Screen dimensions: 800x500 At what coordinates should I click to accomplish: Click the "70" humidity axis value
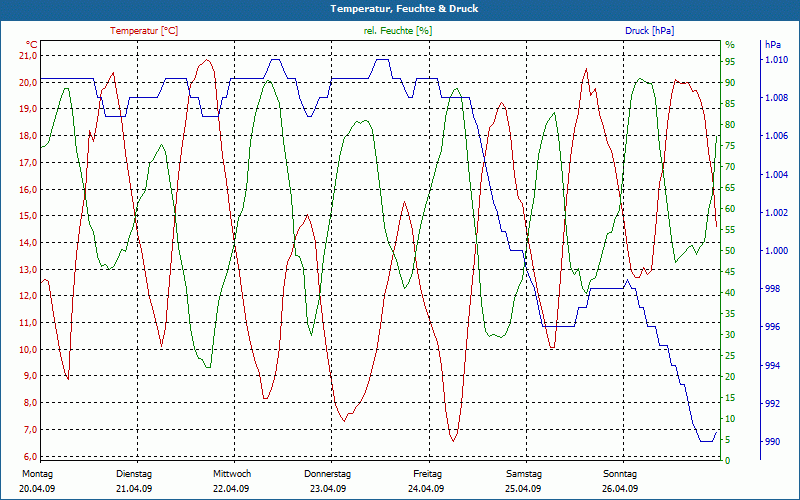tap(730, 167)
